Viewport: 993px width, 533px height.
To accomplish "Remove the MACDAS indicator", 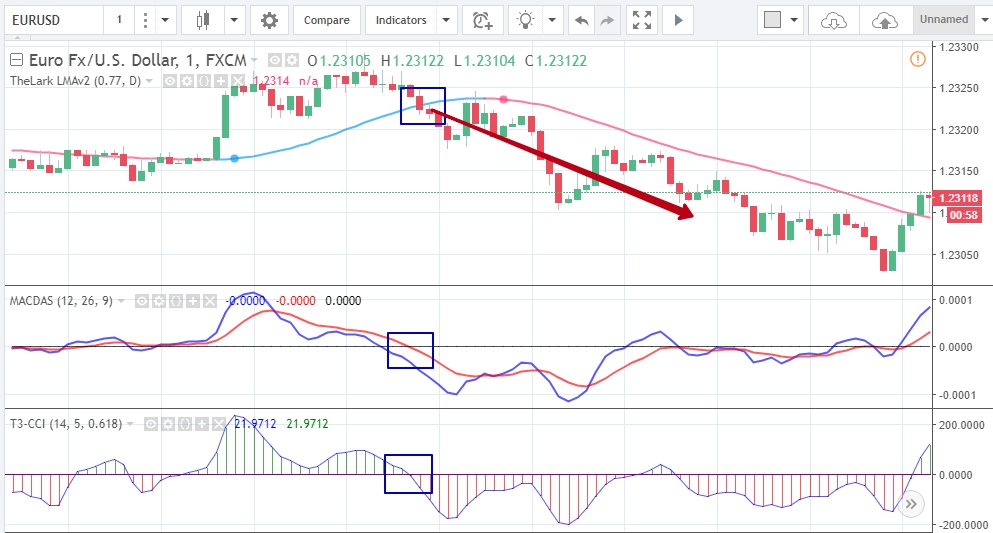I will (x=210, y=301).
